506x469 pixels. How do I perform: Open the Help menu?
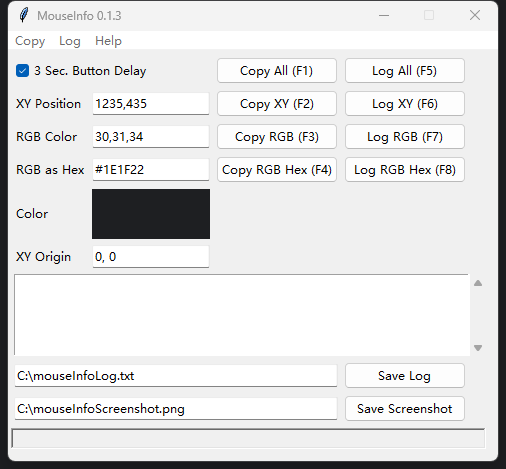click(108, 41)
